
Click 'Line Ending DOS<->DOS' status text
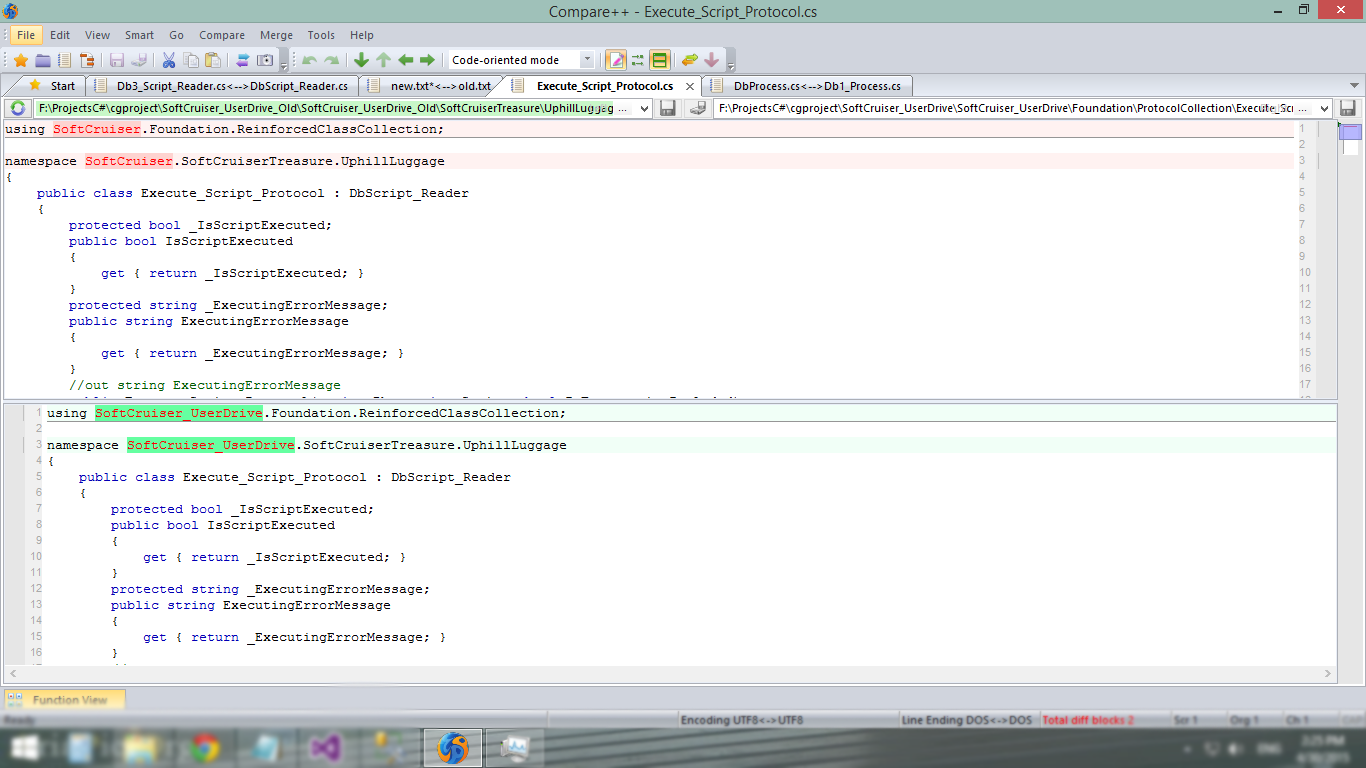coord(967,720)
